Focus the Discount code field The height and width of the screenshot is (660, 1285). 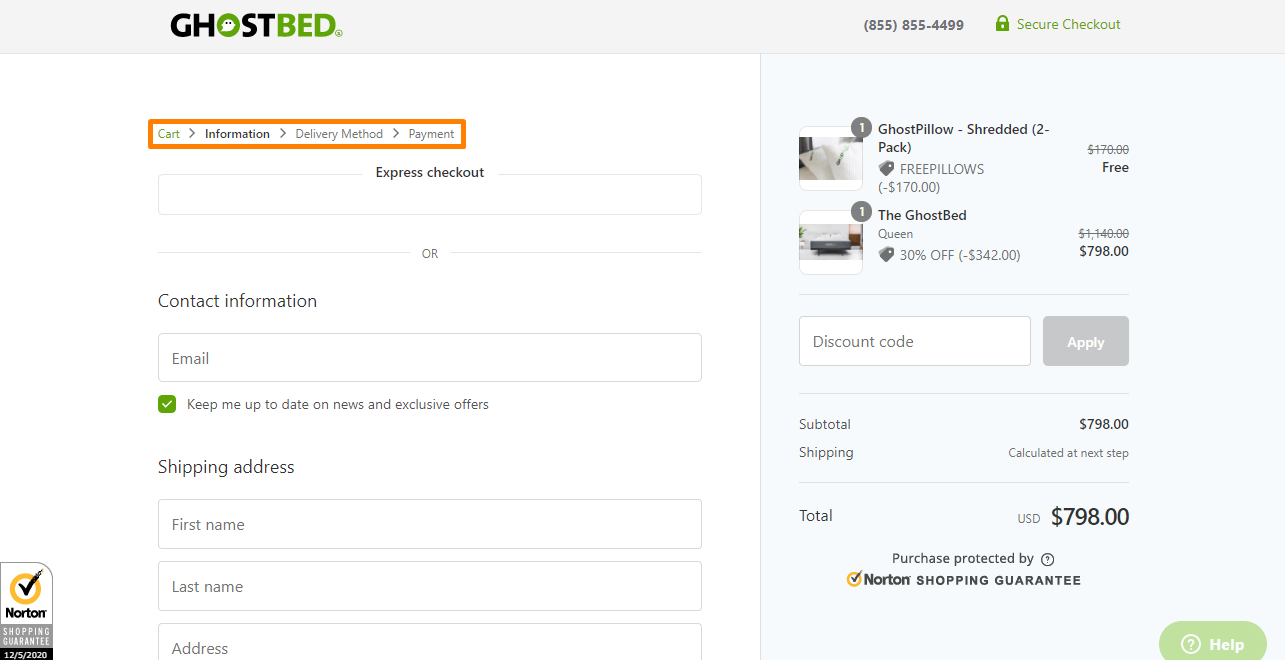click(x=915, y=342)
